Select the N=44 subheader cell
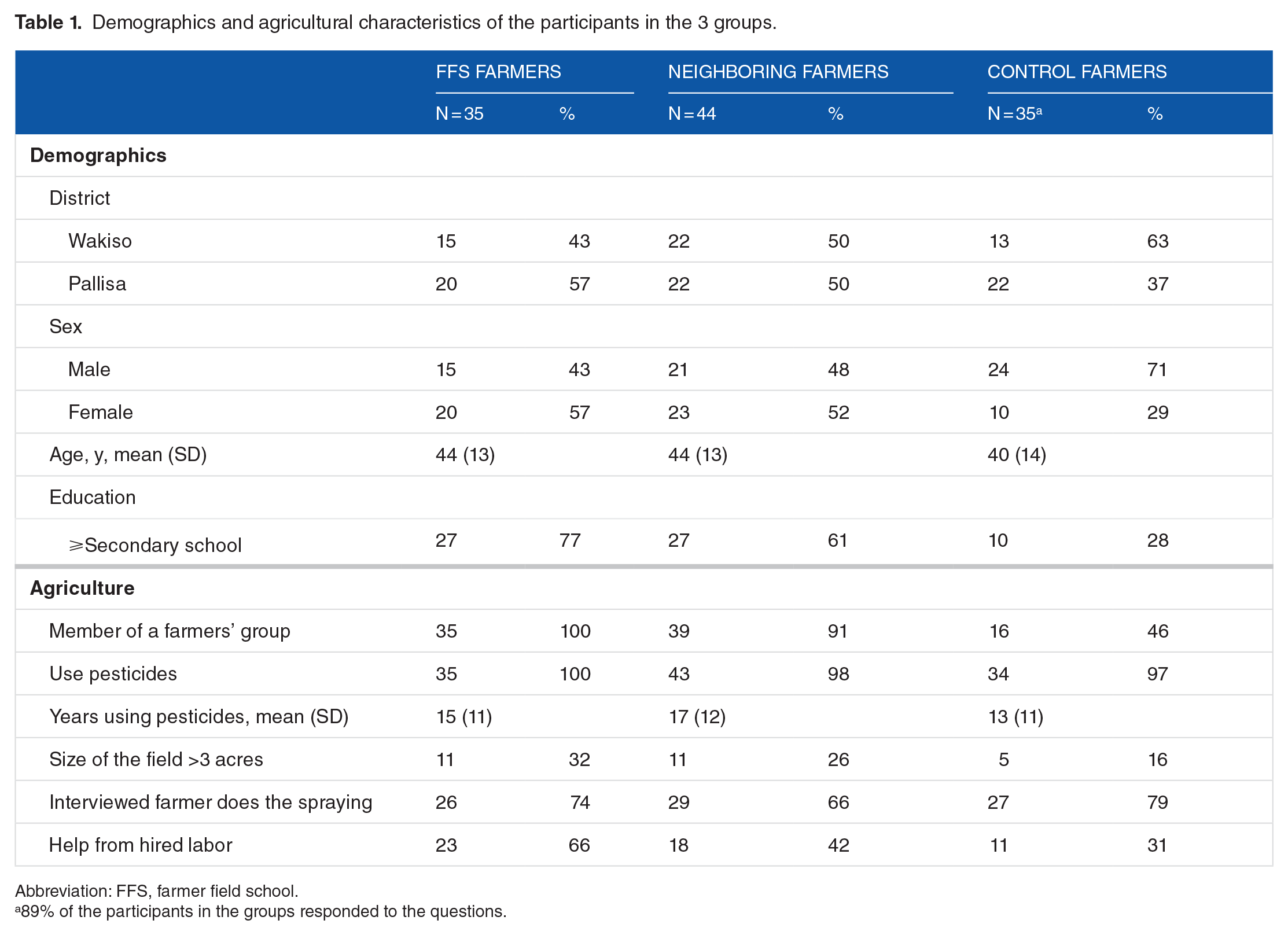Viewport: 1288px width, 935px height. pyautogui.click(x=691, y=113)
